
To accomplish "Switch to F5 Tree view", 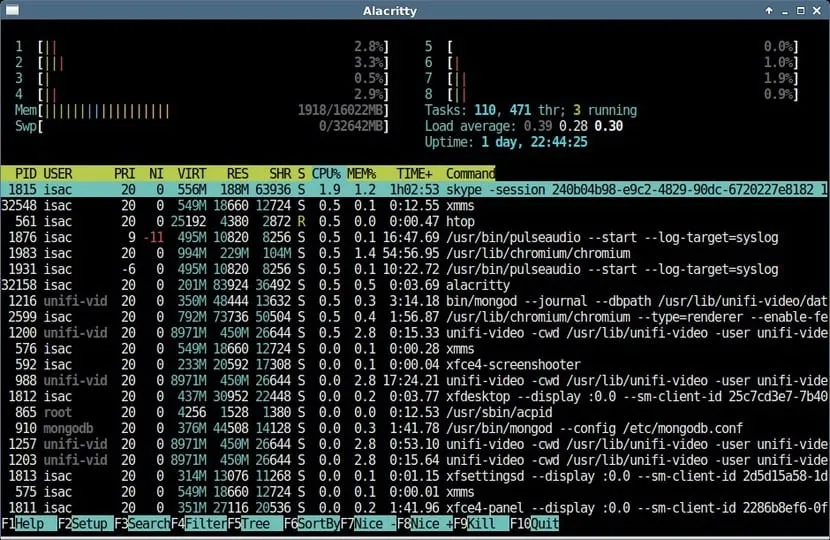I will (x=255, y=524).
